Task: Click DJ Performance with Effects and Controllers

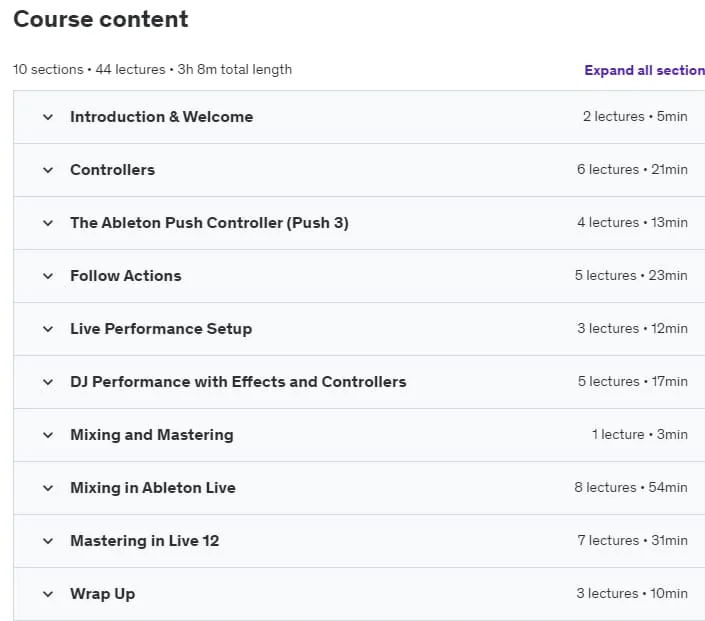Action: 238,382
